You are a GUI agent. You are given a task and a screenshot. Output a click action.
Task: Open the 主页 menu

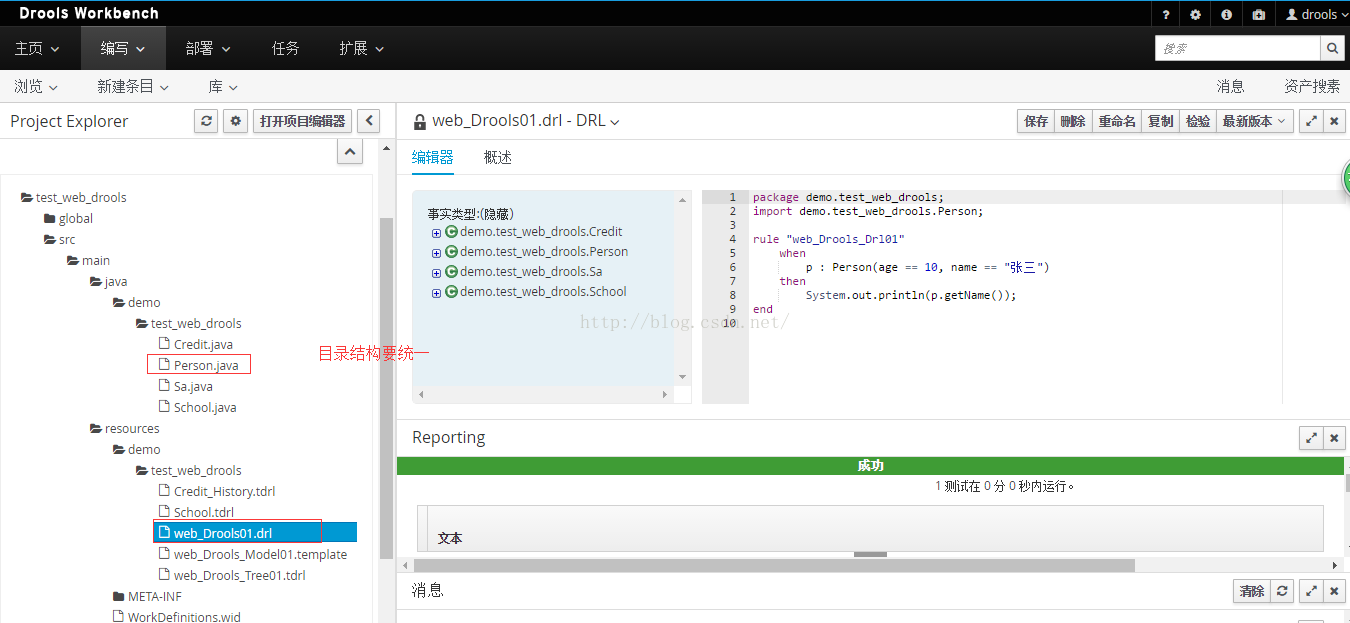37,48
